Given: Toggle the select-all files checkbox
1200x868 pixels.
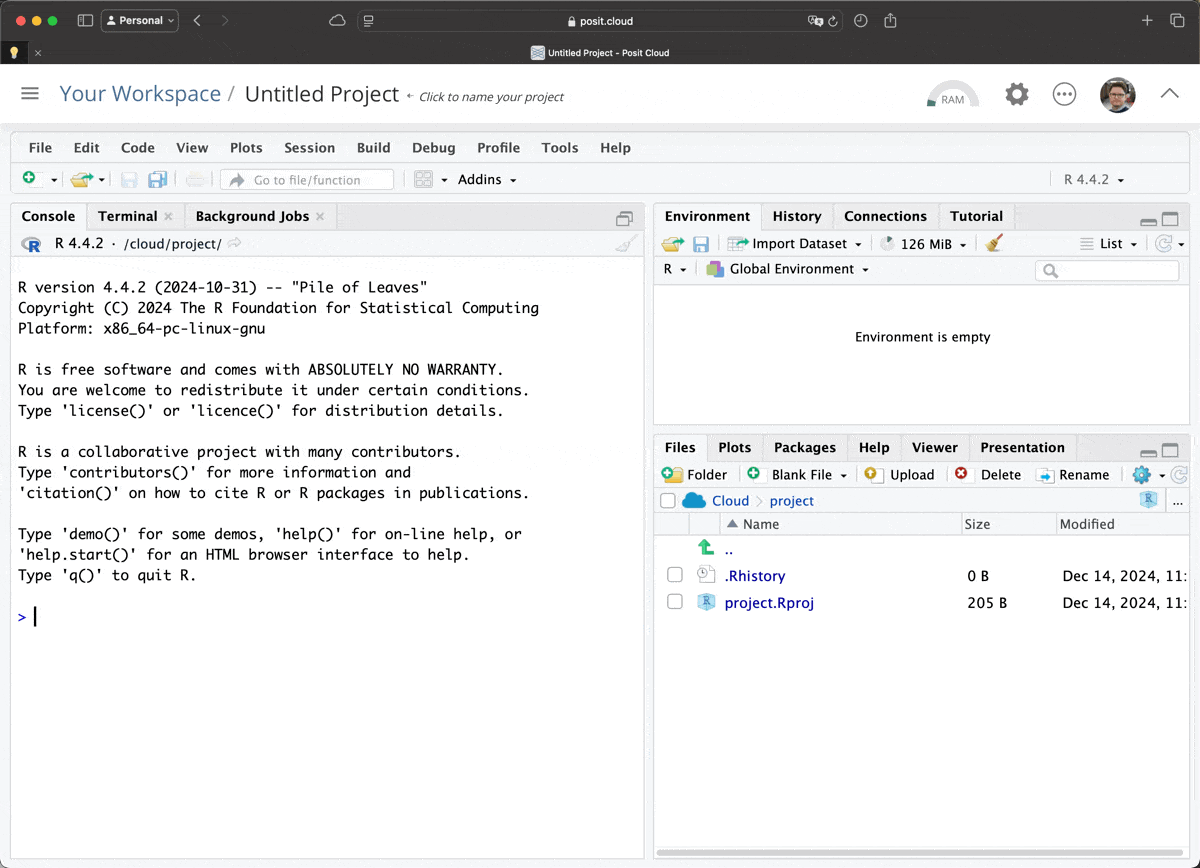Looking at the screenshot, I should pyautogui.click(x=668, y=501).
